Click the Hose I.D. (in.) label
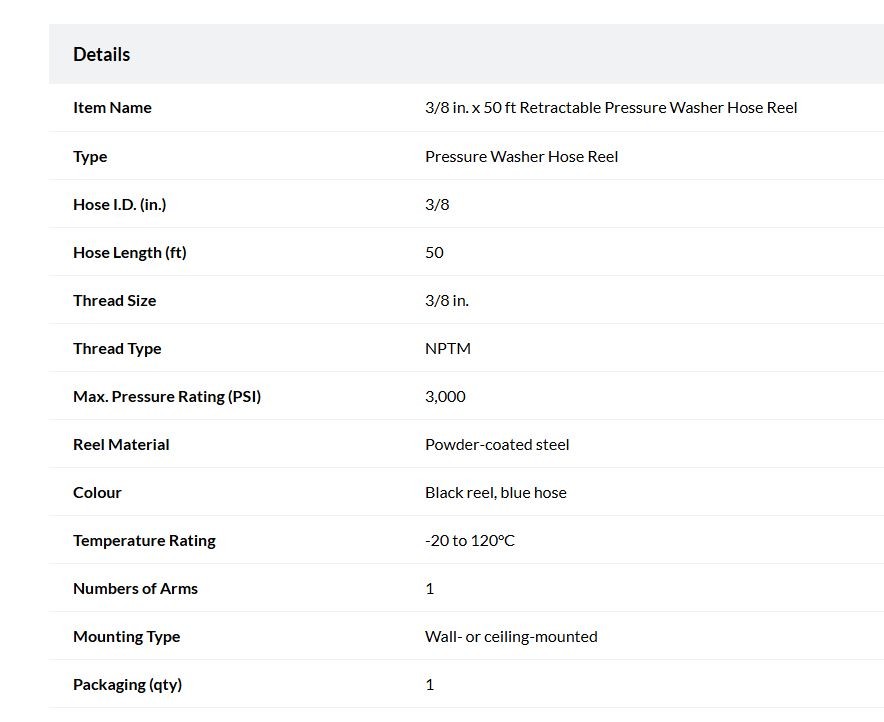The height and width of the screenshot is (722, 884). (x=120, y=205)
